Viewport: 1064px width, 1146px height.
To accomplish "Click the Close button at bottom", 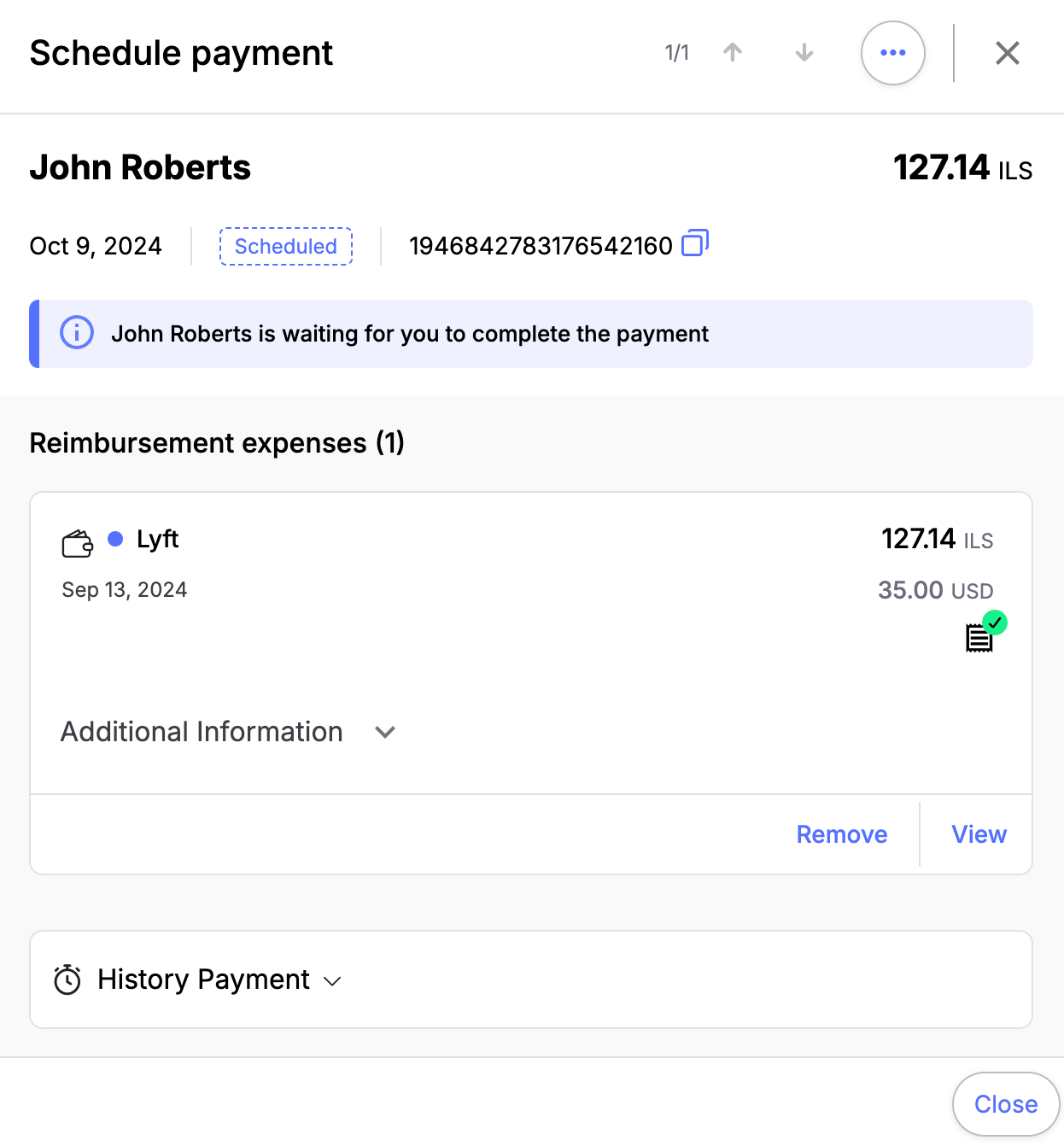I will point(1006,1104).
